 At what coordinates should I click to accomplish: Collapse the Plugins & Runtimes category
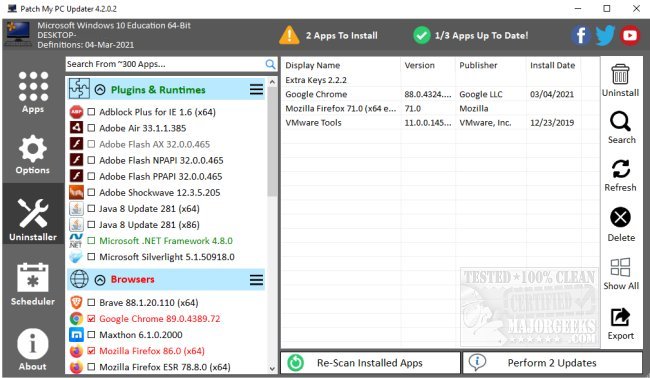tap(100, 90)
